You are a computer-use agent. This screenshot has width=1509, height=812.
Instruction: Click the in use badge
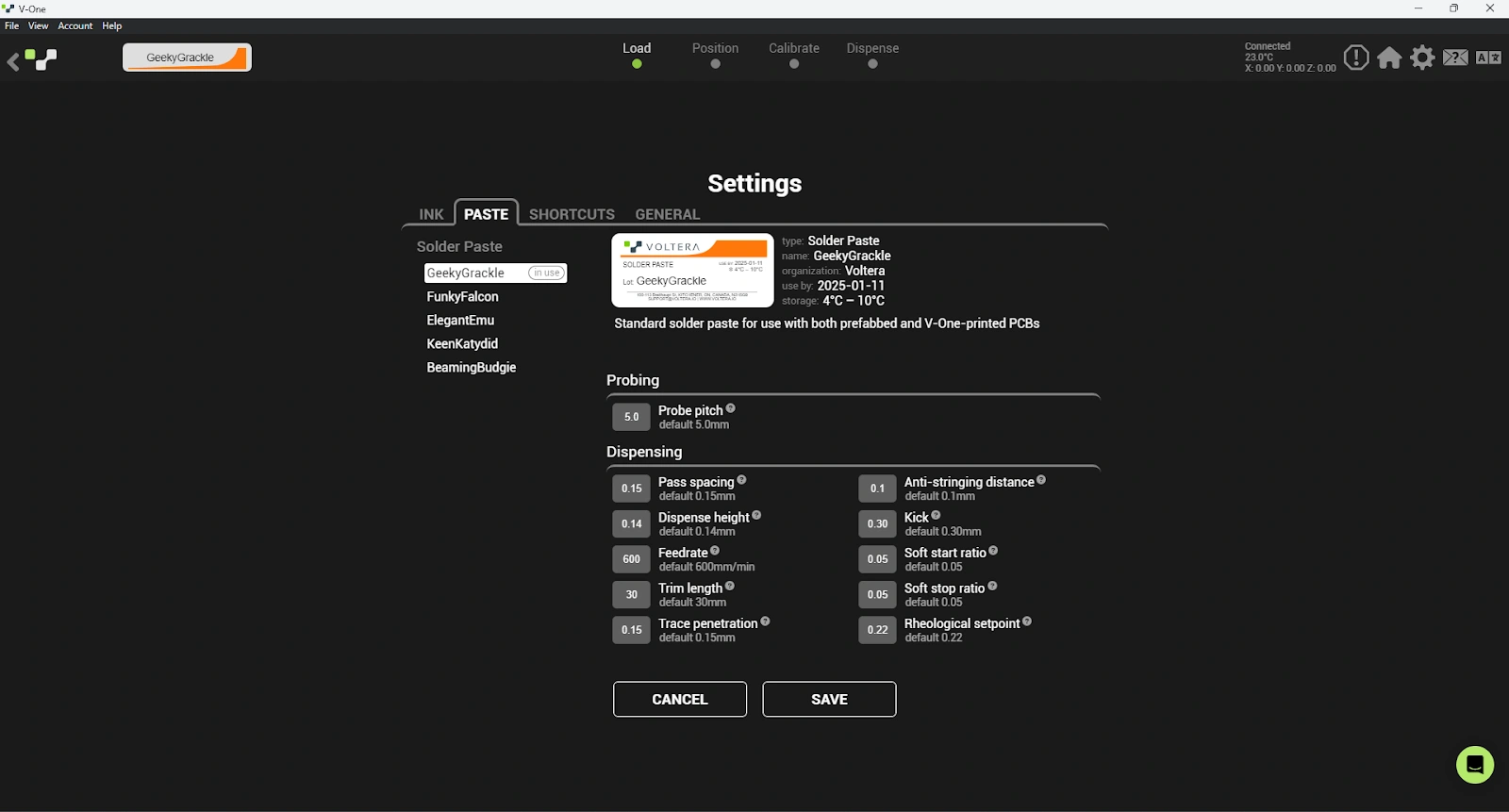tap(546, 273)
